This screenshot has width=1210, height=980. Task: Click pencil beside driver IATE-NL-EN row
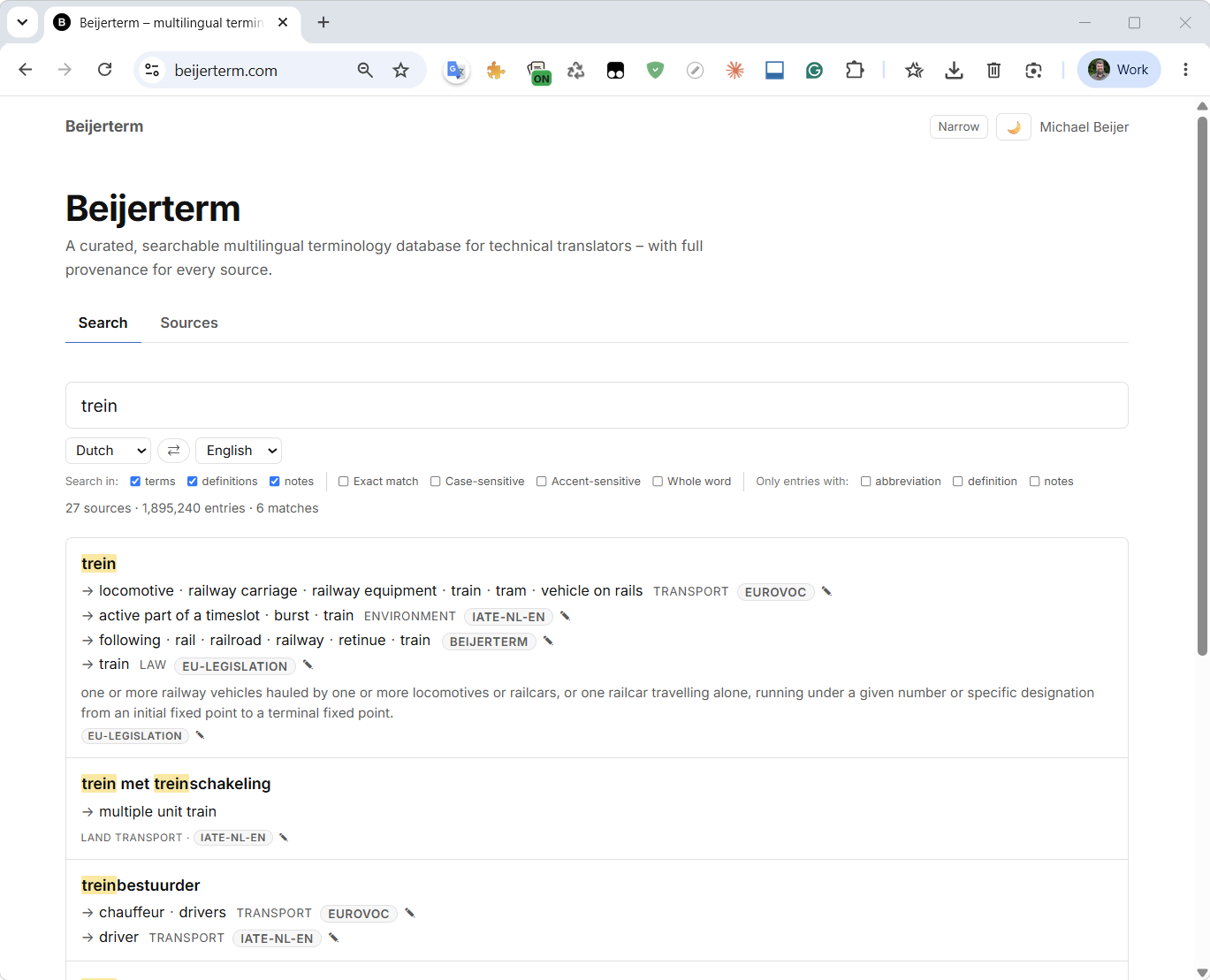pos(333,938)
